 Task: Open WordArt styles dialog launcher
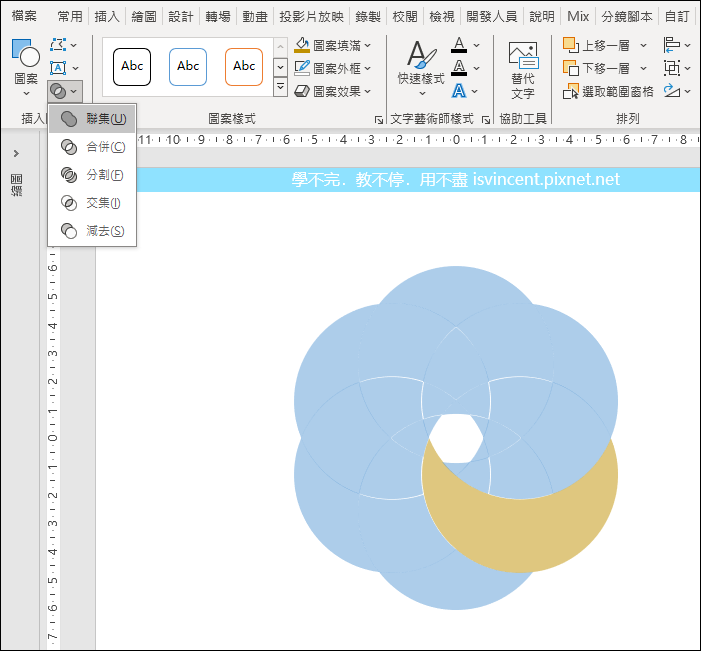coord(486,119)
